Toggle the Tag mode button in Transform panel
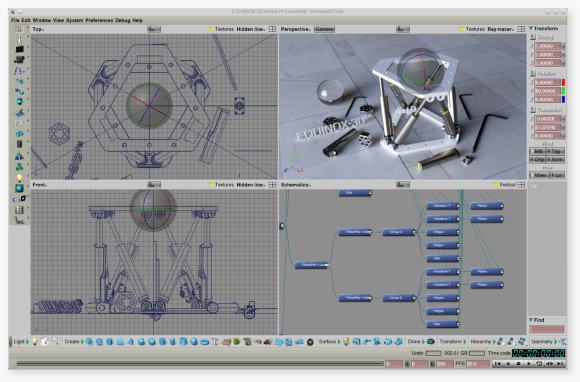This screenshot has width=580, height=382. [x=556, y=151]
